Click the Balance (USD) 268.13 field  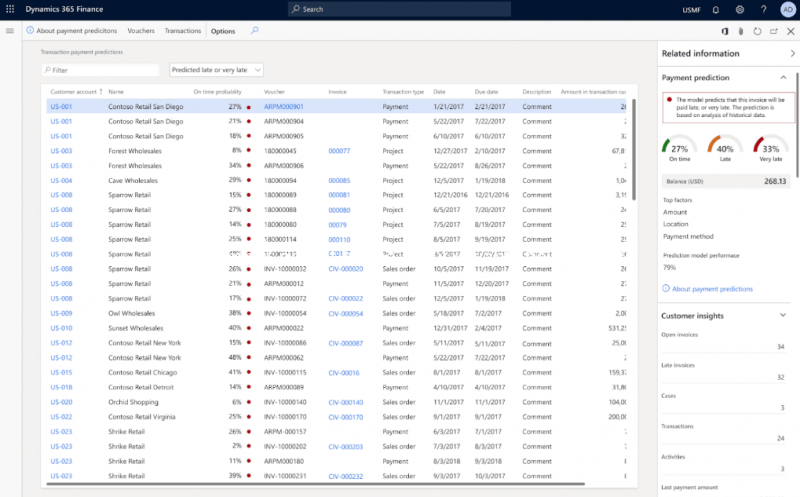[726, 181]
